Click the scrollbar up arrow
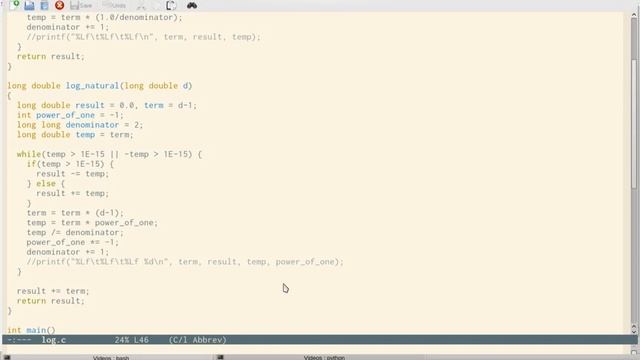This screenshot has width=640, height=360. [x=634, y=15]
